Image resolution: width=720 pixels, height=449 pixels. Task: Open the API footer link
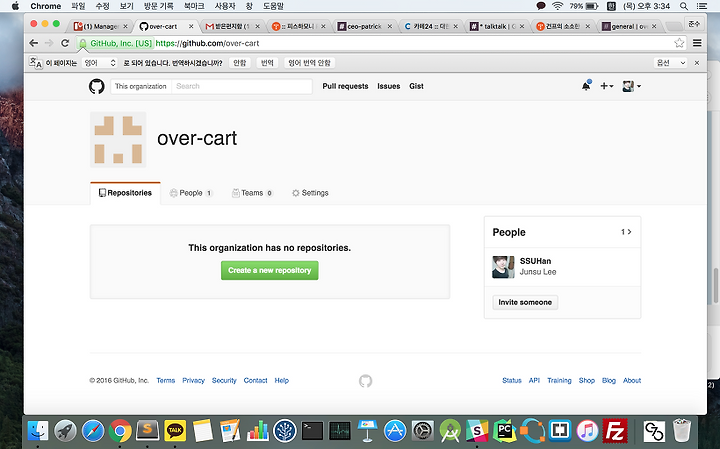pos(534,381)
